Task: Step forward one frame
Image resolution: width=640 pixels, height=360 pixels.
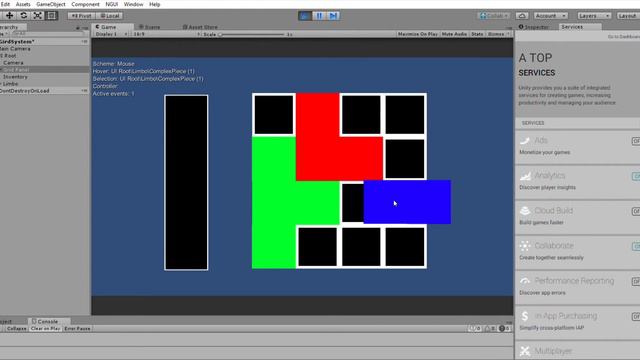Action: click(333, 16)
